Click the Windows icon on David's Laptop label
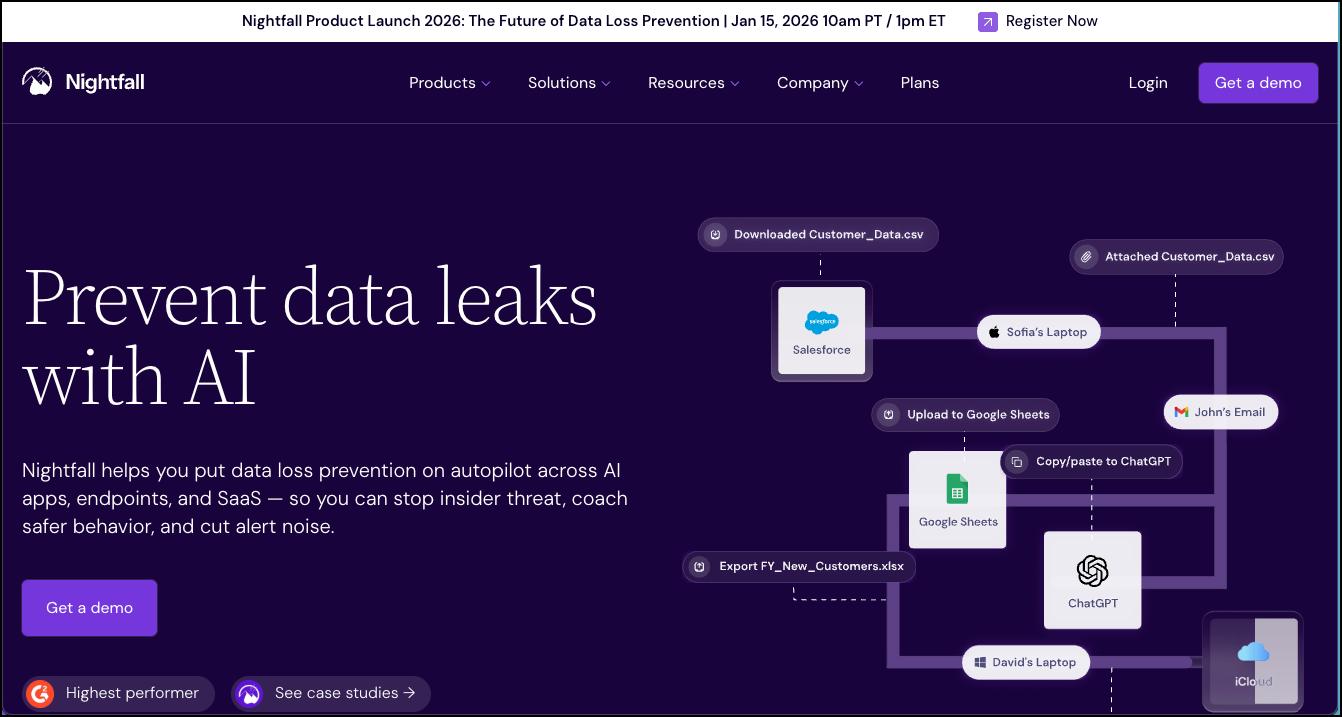 [978, 662]
